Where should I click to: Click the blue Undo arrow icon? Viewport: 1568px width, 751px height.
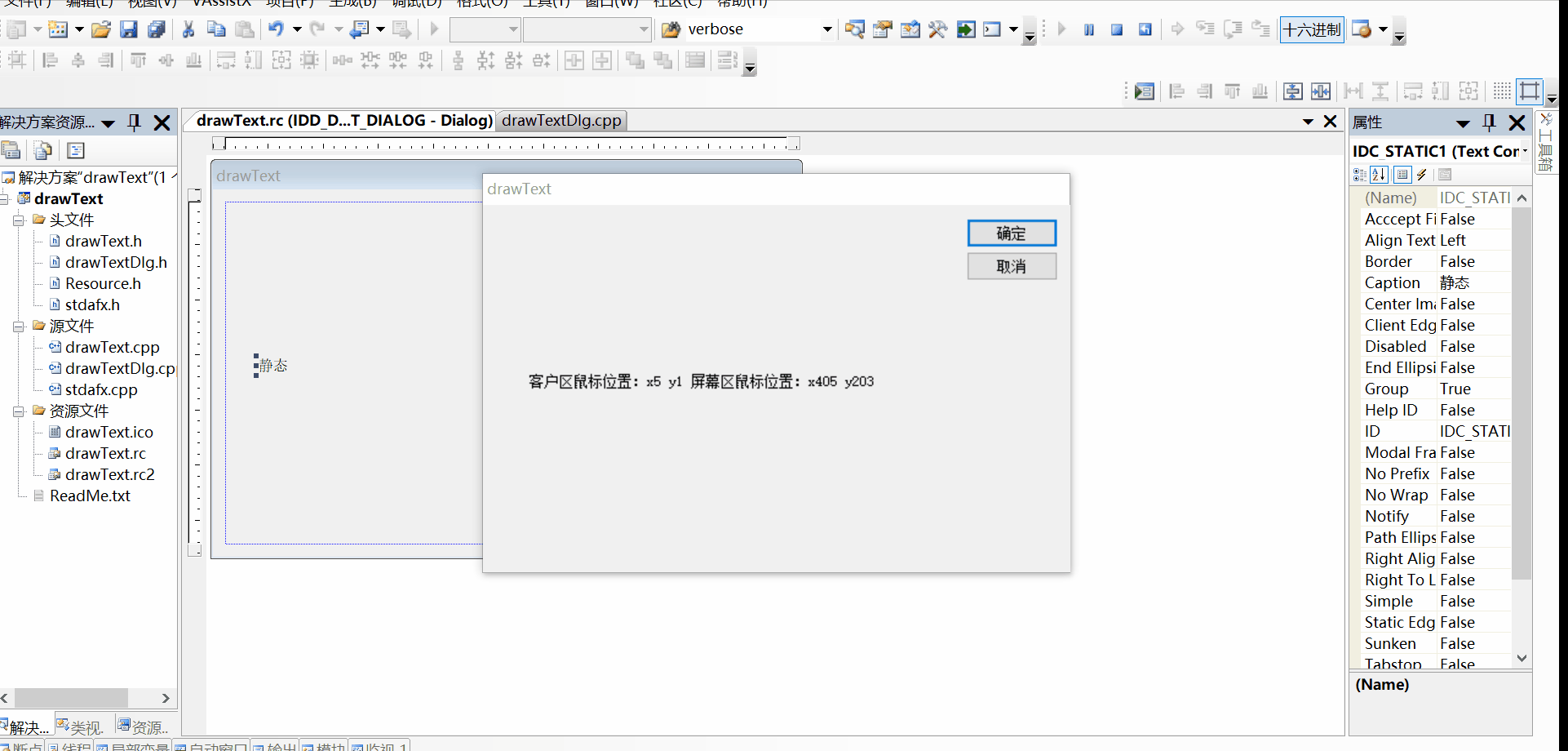276,29
